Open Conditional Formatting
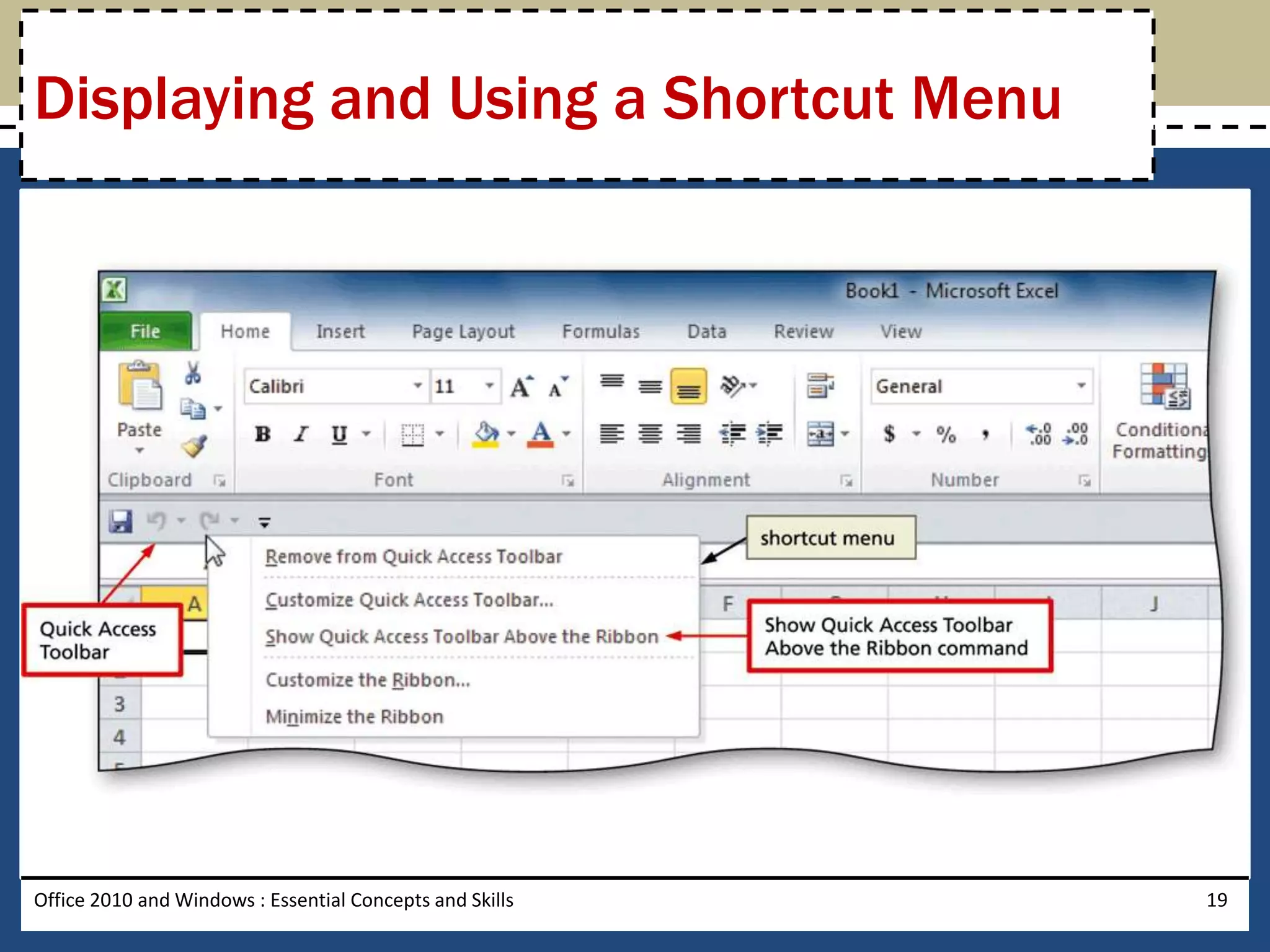 pos(1161,412)
